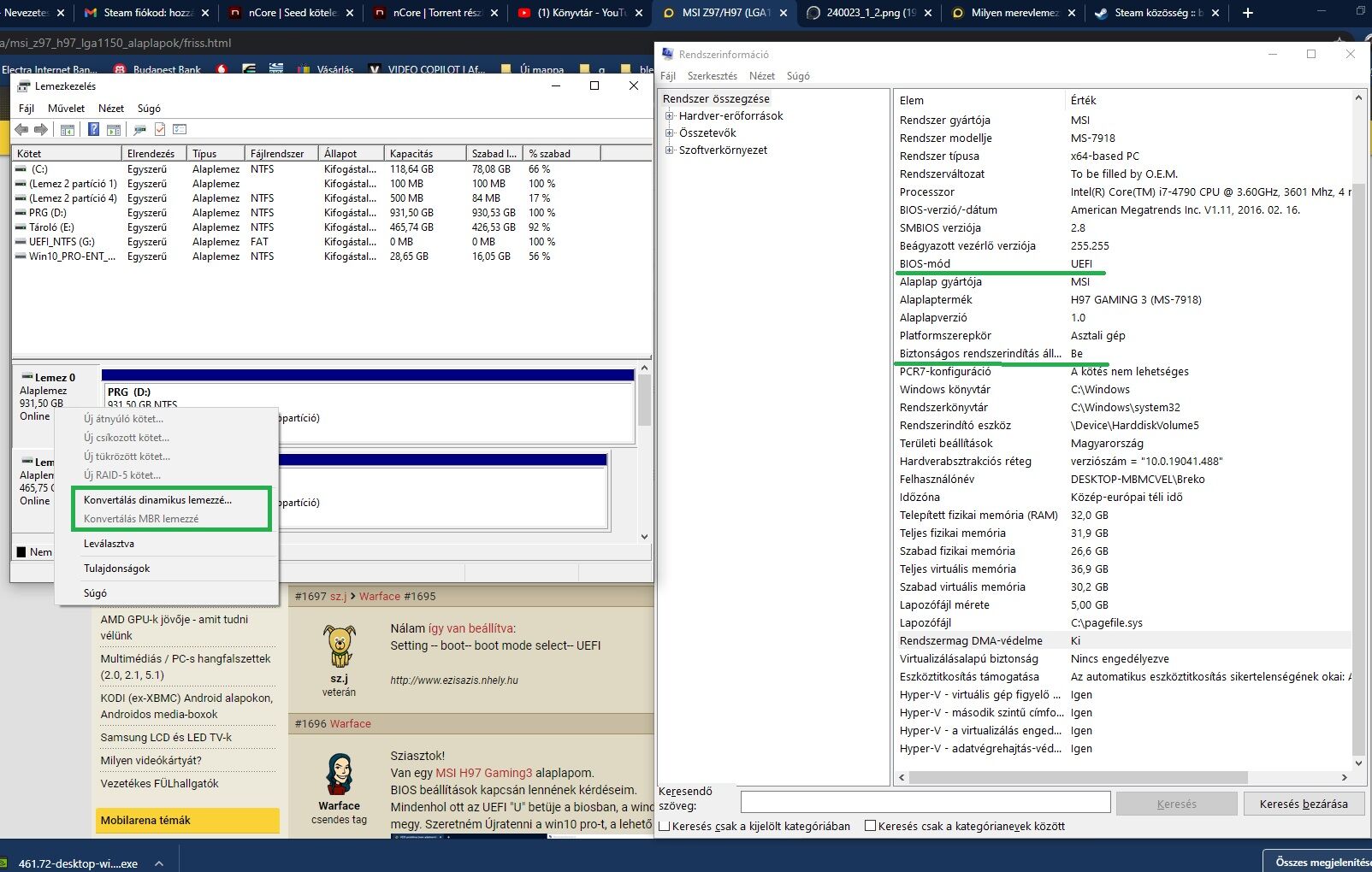Click the disk refresh/rescan toolbar icon
Screen dimensions: 1372x872
140,130
